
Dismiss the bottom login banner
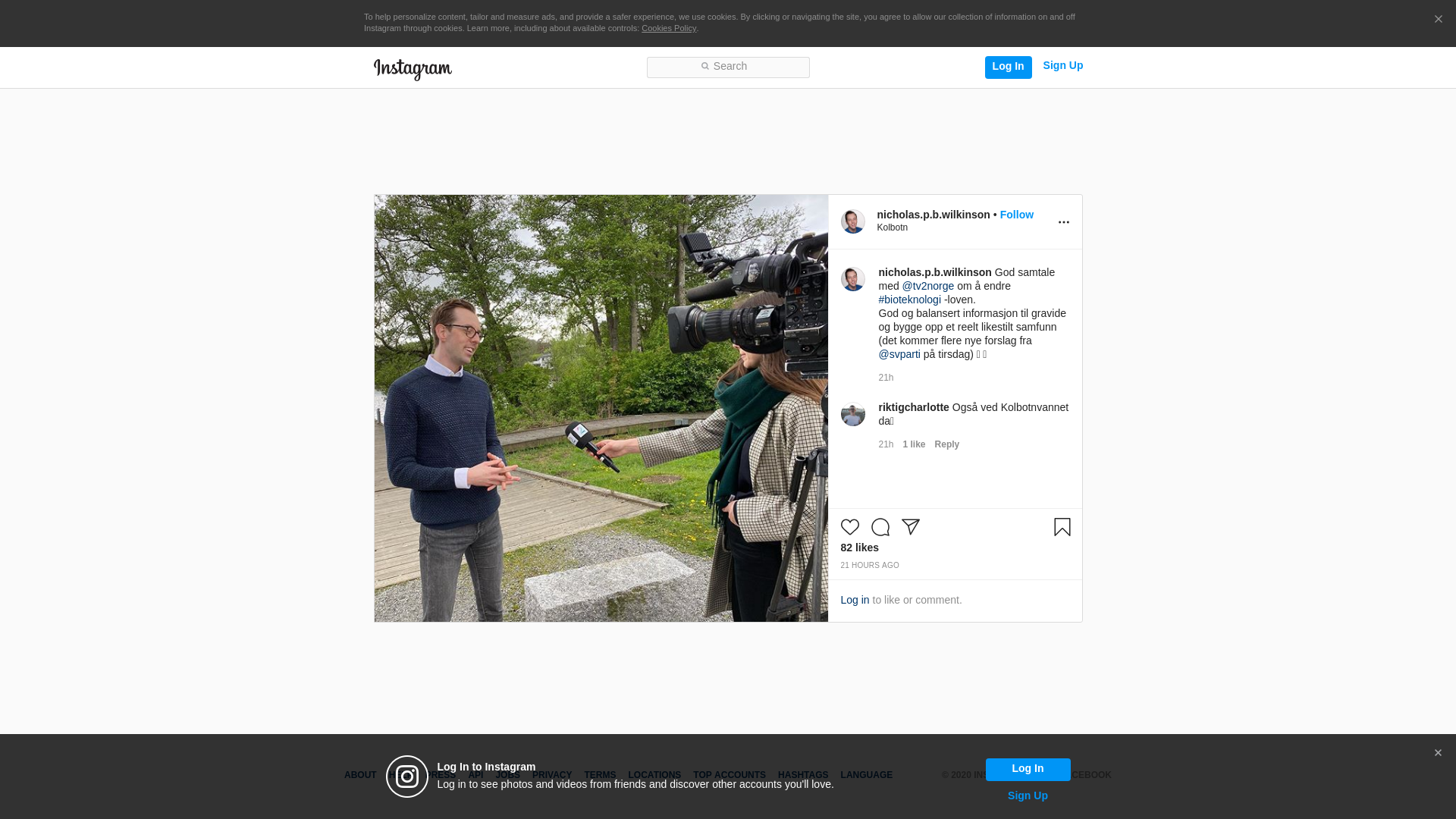[1438, 753]
